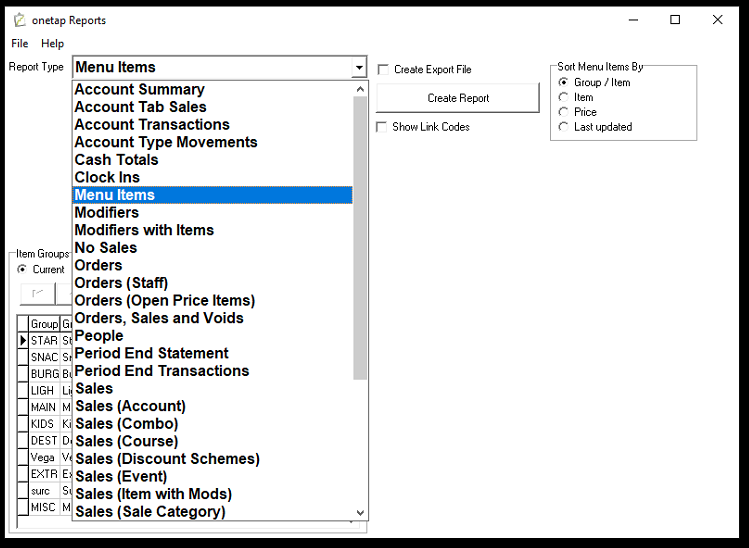This screenshot has height=548, width=749.
Task: Select Account Summary from report list
Action: tap(139, 90)
